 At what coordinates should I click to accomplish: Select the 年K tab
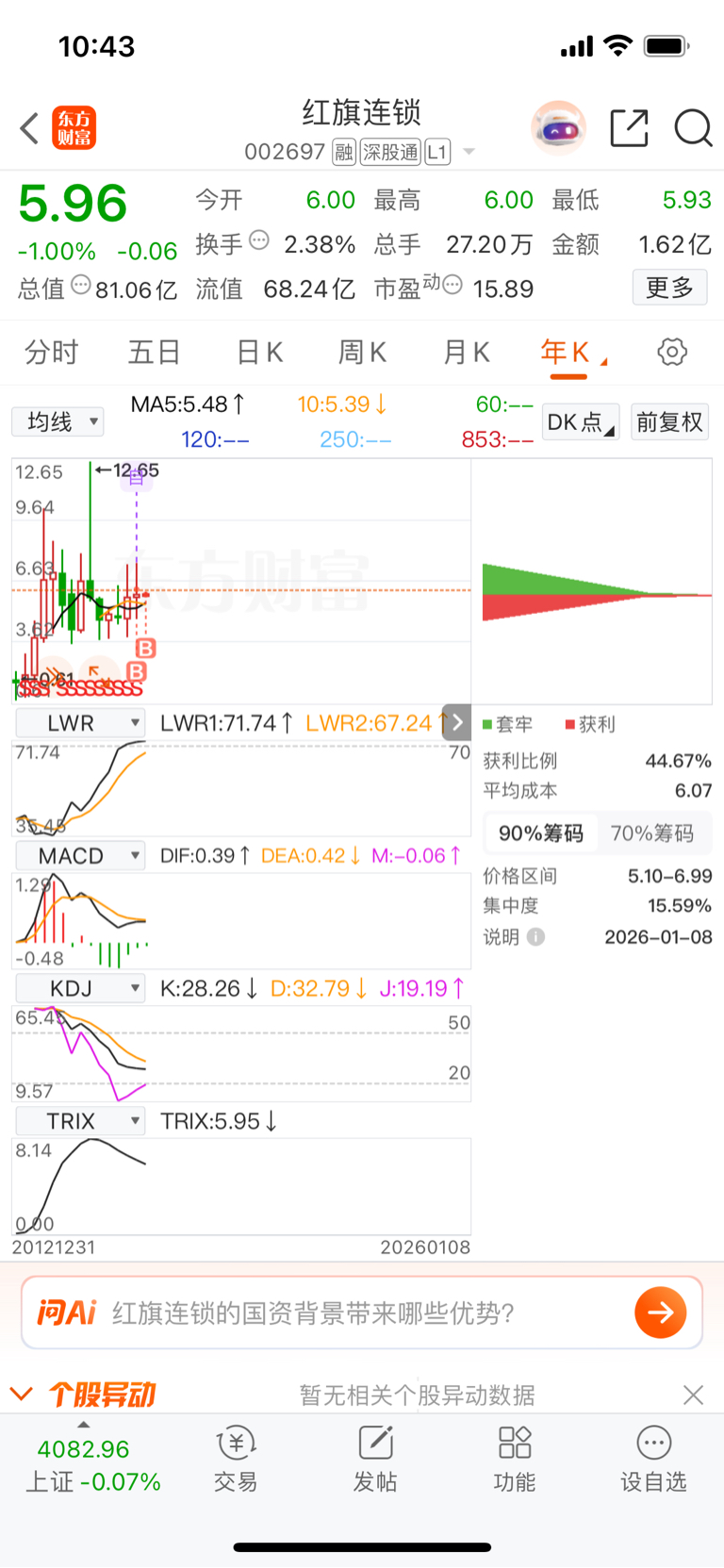pos(568,353)
